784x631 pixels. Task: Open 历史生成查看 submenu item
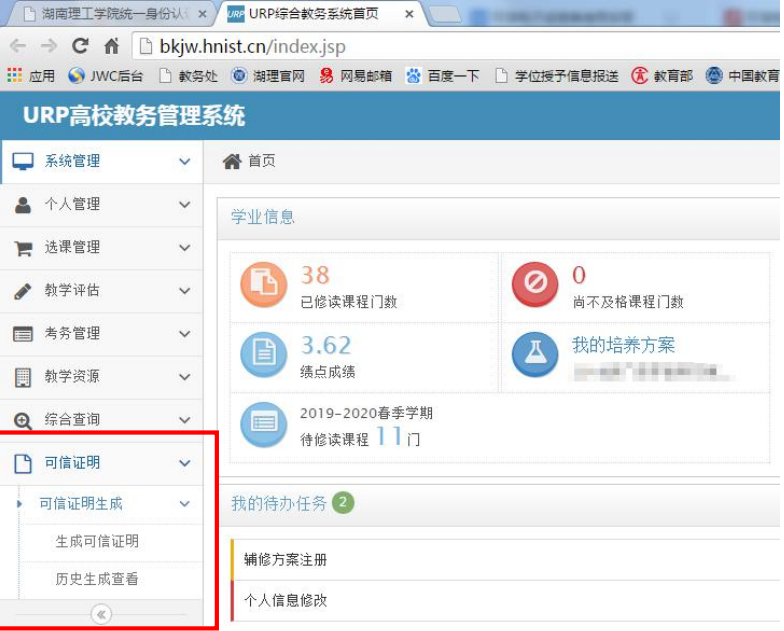97,579
